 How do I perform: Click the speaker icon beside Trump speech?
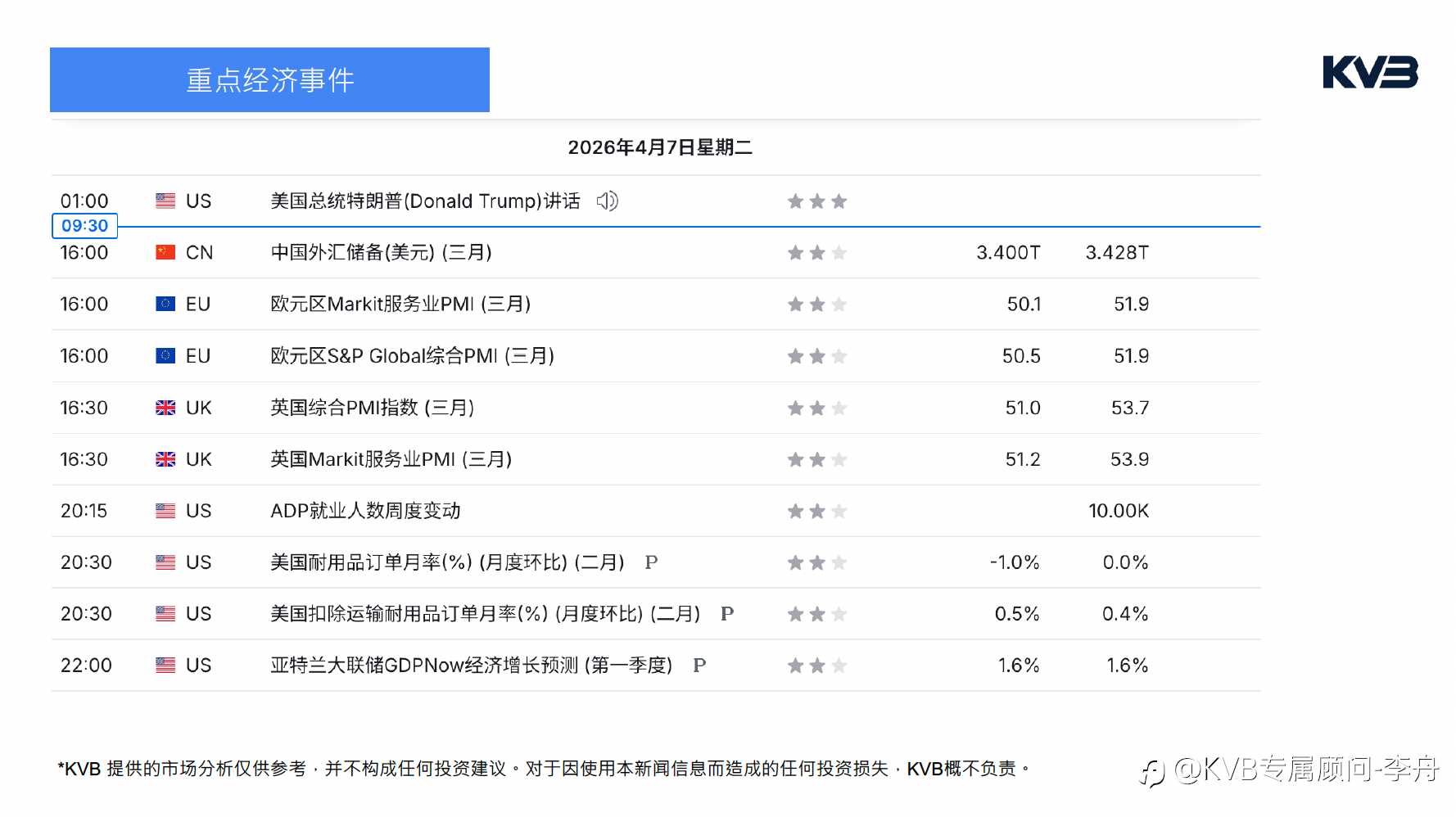pos(607,201)
